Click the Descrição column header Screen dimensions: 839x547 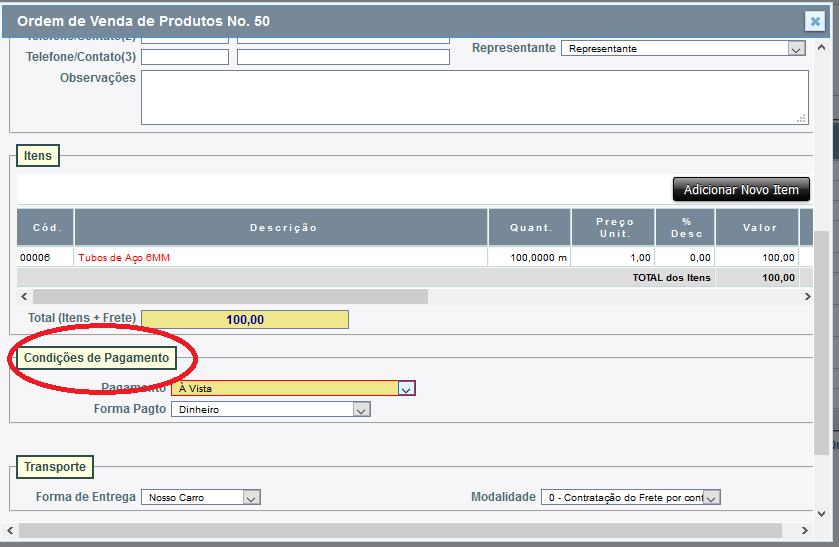tap(282, 228)
